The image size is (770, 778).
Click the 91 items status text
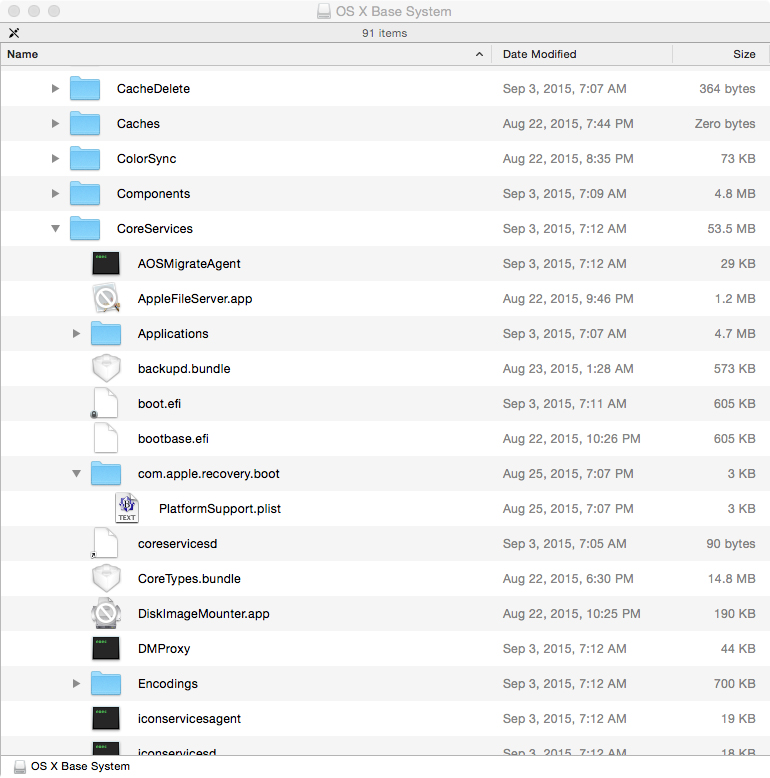coord(385,33)
